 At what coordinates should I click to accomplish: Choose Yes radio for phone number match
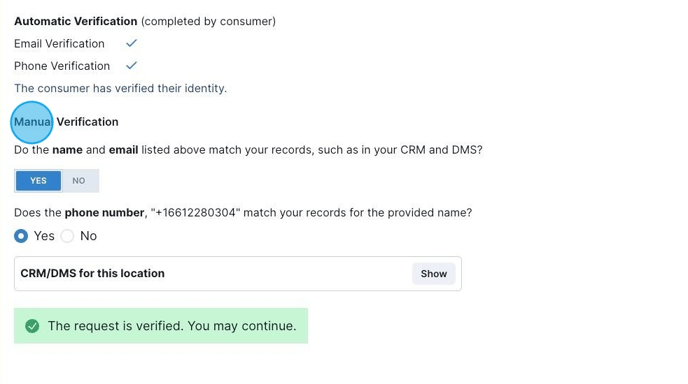click(x=21, y=236)
